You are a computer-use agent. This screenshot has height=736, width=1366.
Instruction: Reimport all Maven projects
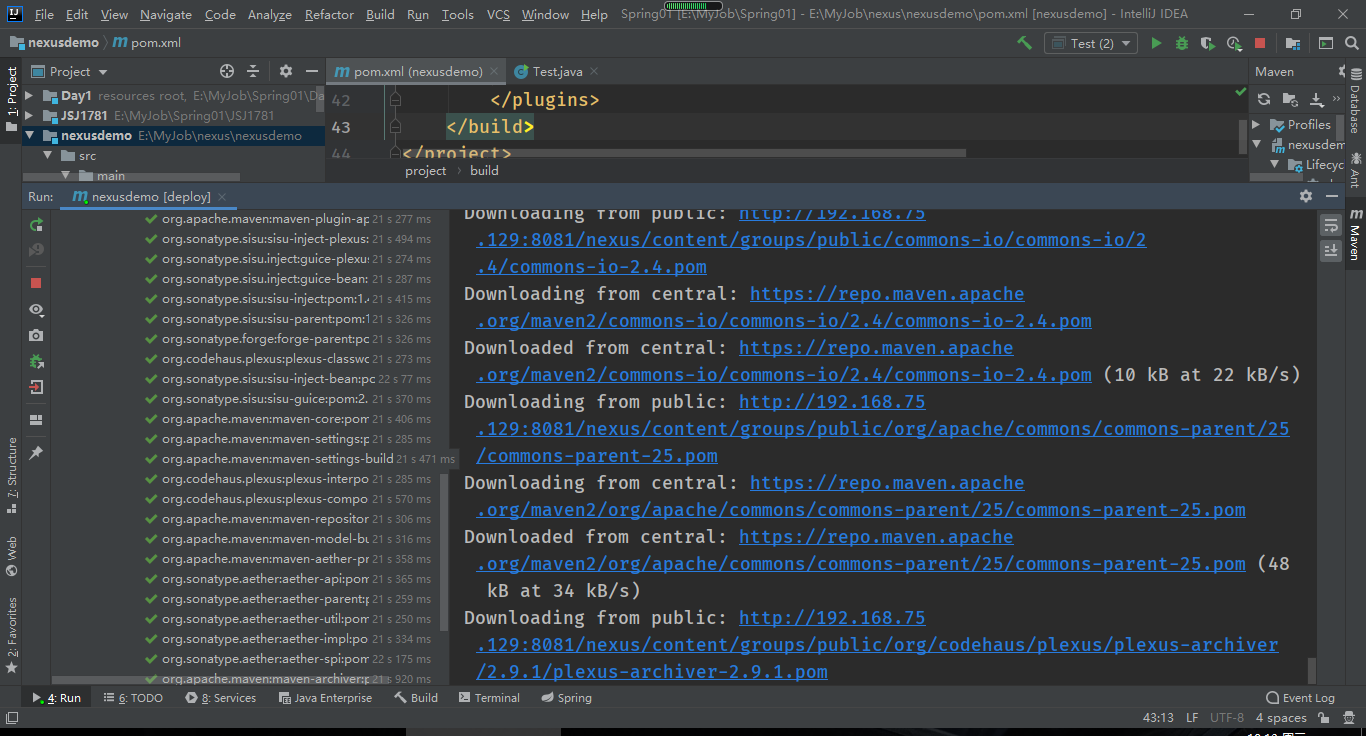point(1264,99)
